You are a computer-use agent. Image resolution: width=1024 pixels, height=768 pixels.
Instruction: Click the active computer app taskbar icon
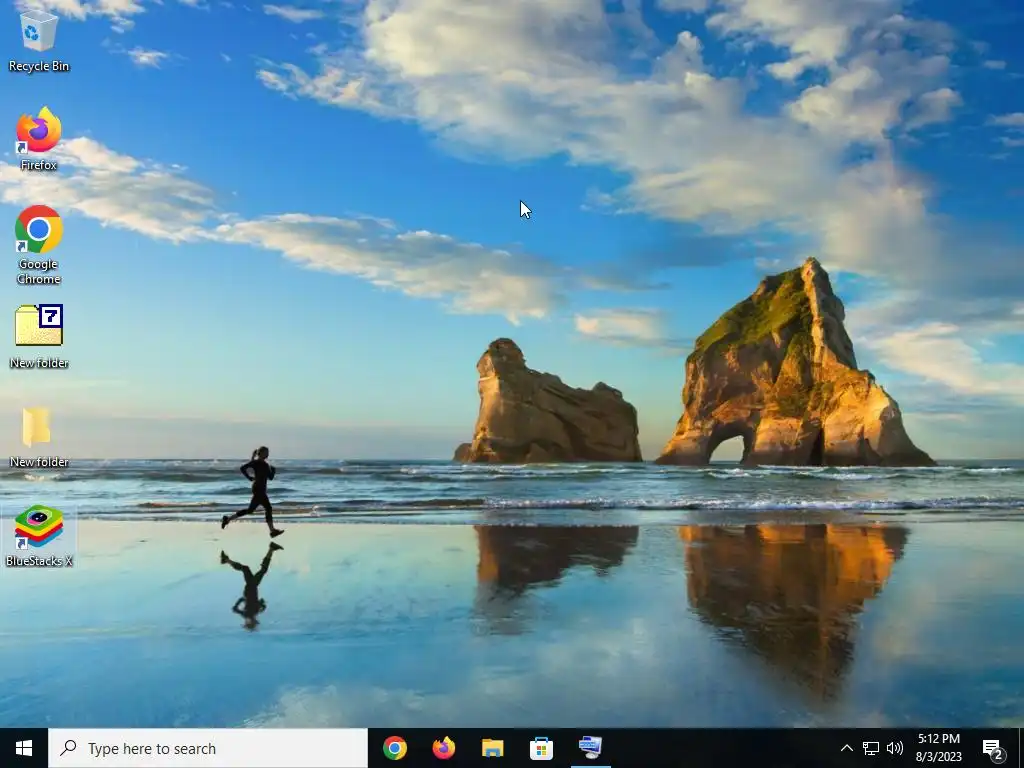click(x=590, y=748)
